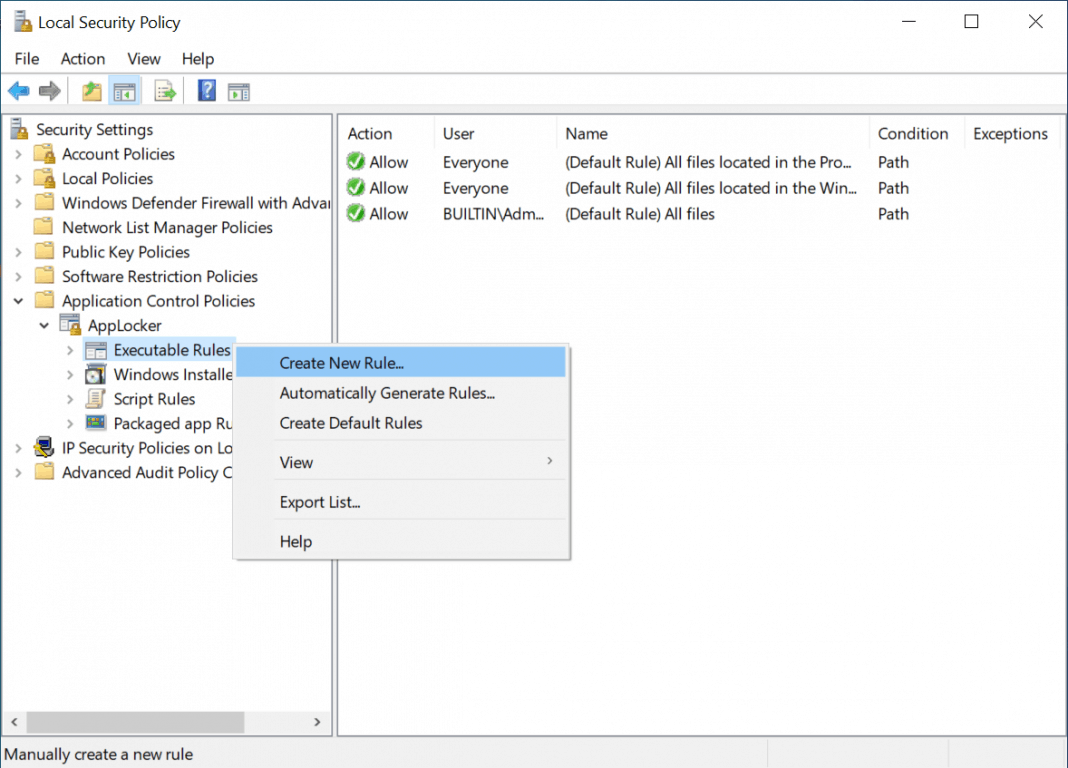This screenshot has height=768, width=1068.
Task: Click Create New Rule in the context menu
Action: click(342, 362)
